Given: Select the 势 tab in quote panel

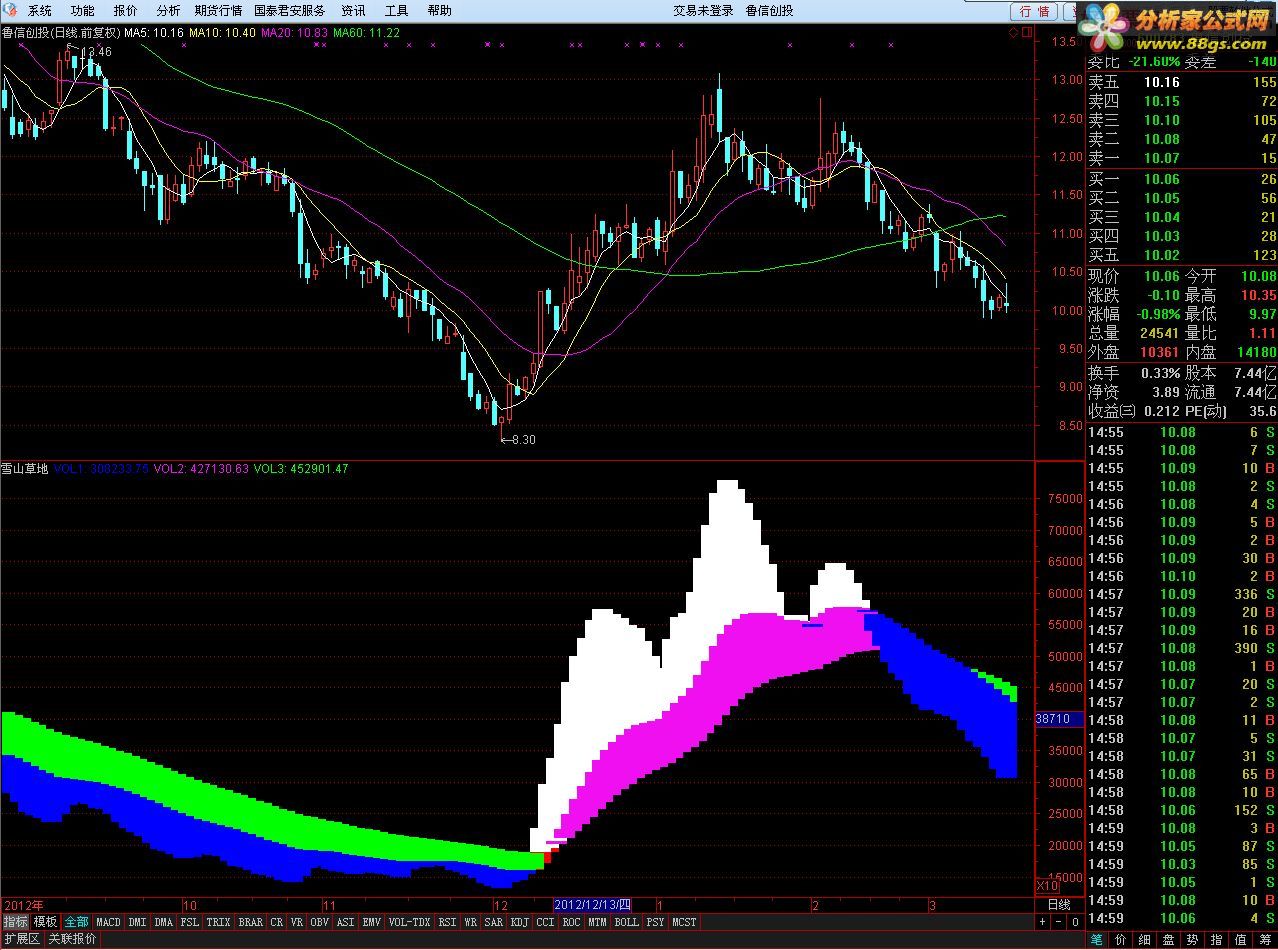Looking at the screenshot, I should click(x=1193, y=940).
